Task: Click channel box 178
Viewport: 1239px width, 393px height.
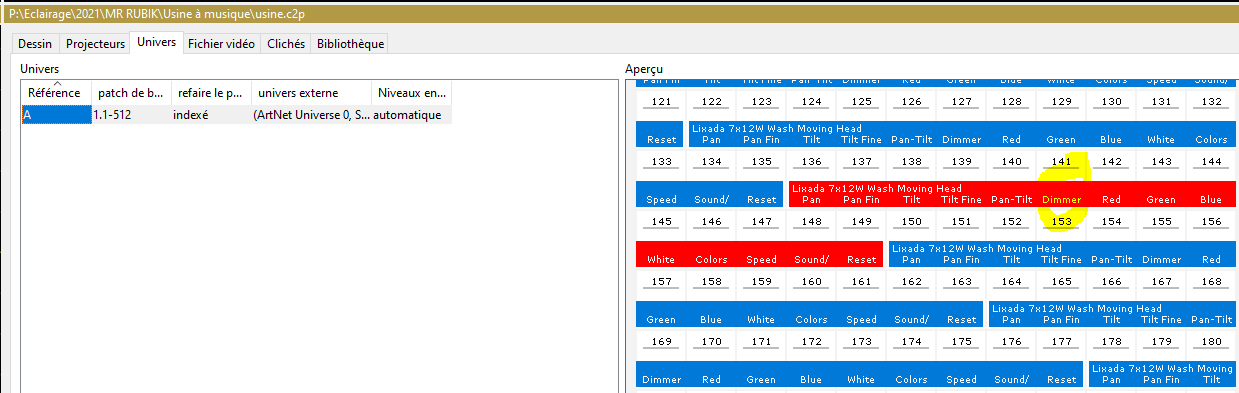Action: tap(1111, 341)
